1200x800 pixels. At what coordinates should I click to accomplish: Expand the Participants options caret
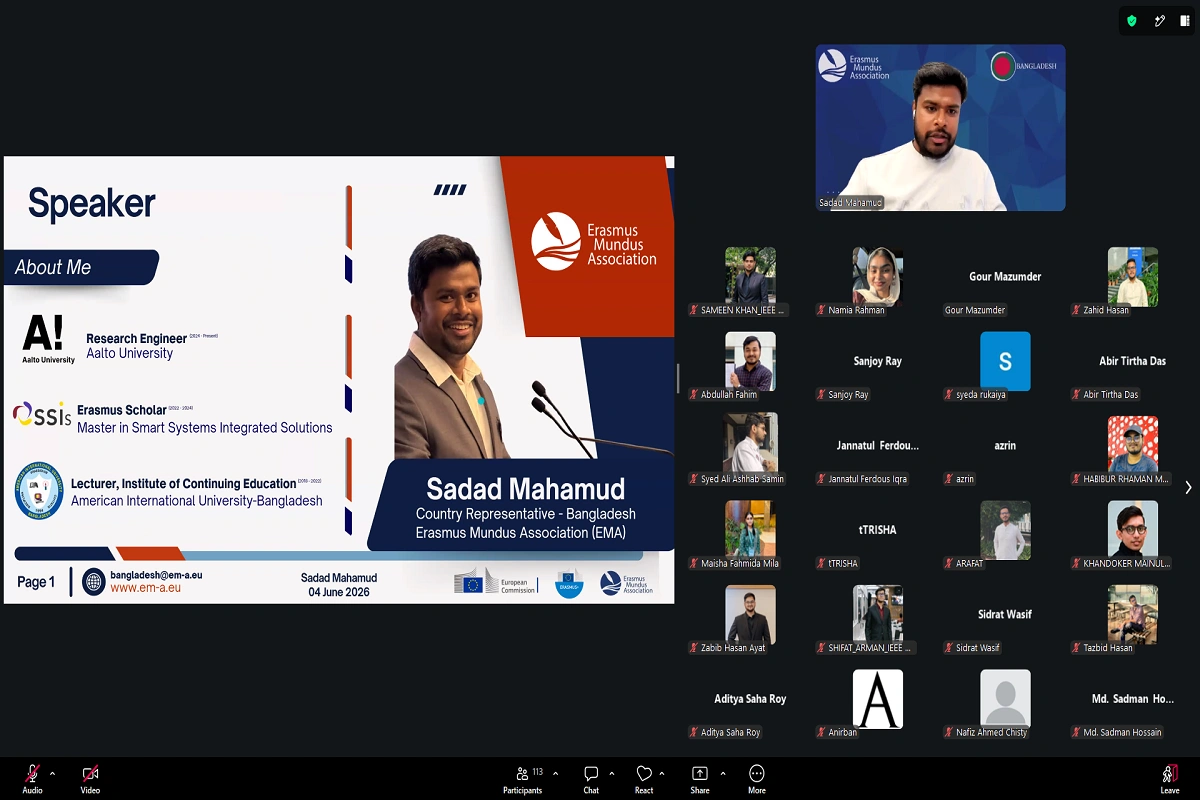pyautogui.click(x=556, y=773)
